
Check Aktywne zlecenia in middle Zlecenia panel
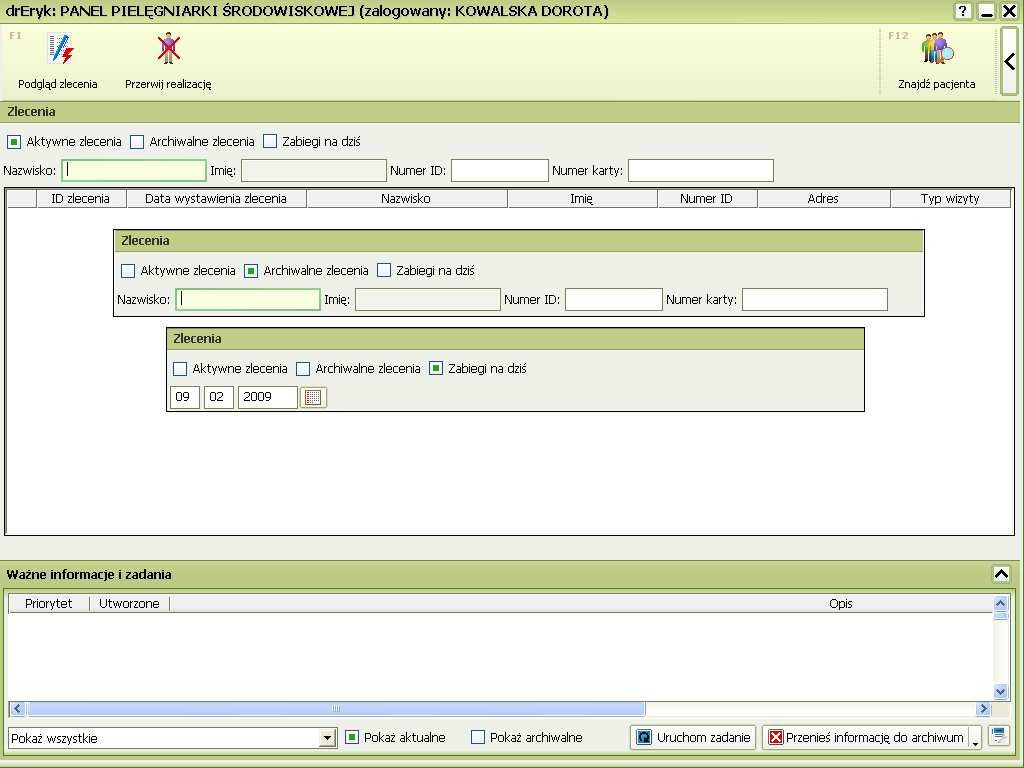tap(128, 270)
